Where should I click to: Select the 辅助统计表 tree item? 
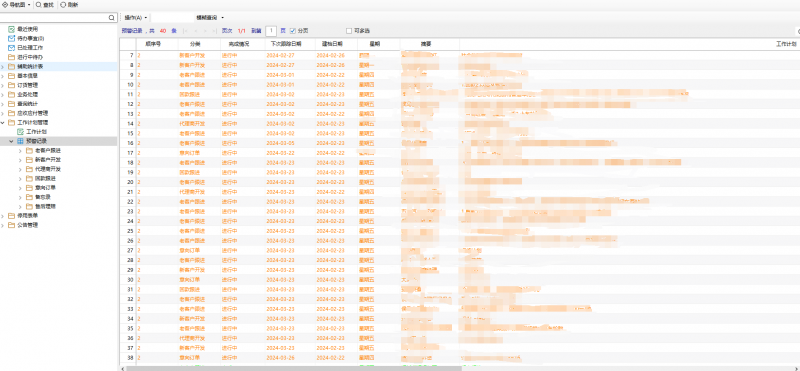click(x=59, y=66)
